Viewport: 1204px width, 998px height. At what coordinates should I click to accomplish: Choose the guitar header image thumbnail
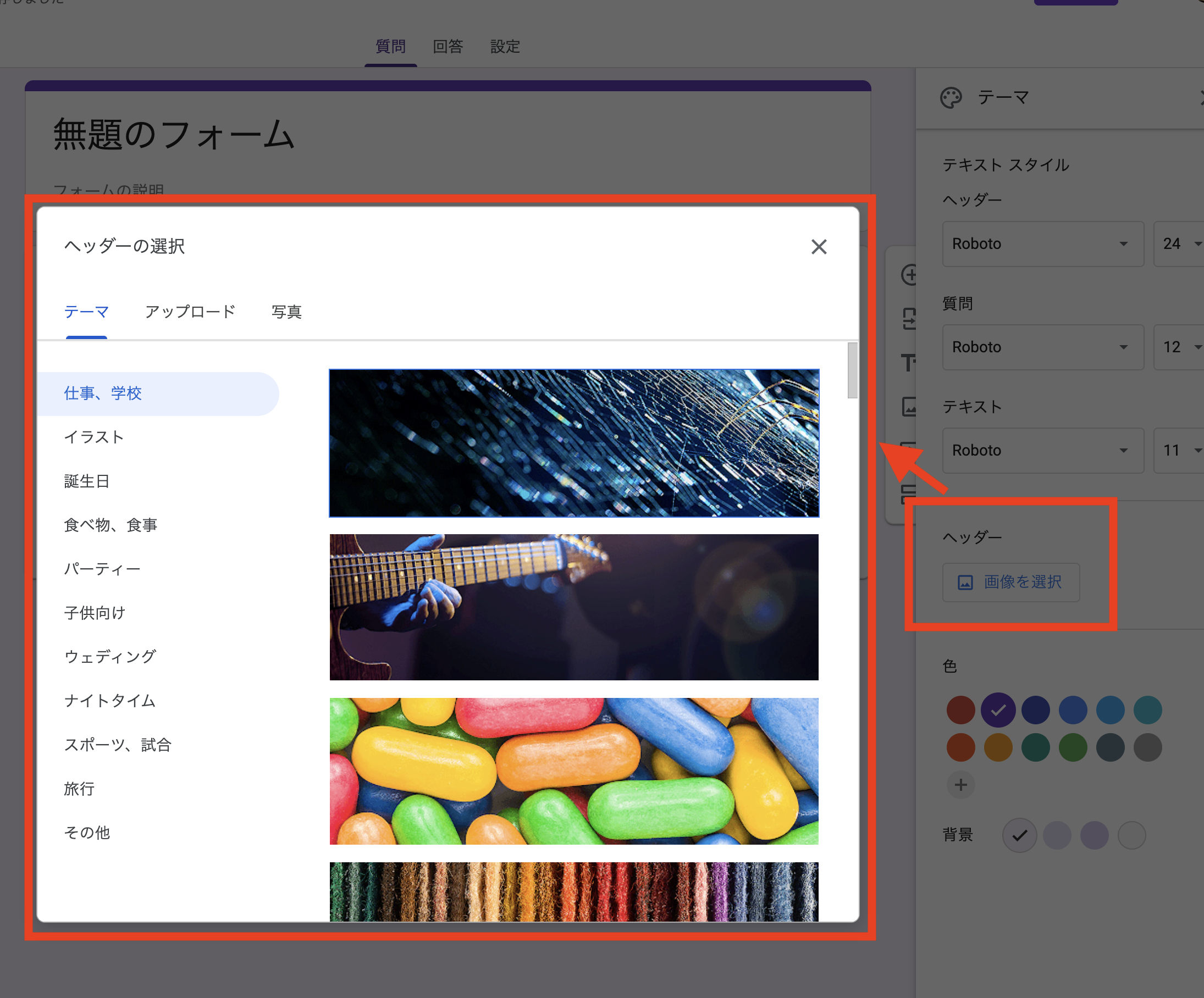(x=573, y=608)
